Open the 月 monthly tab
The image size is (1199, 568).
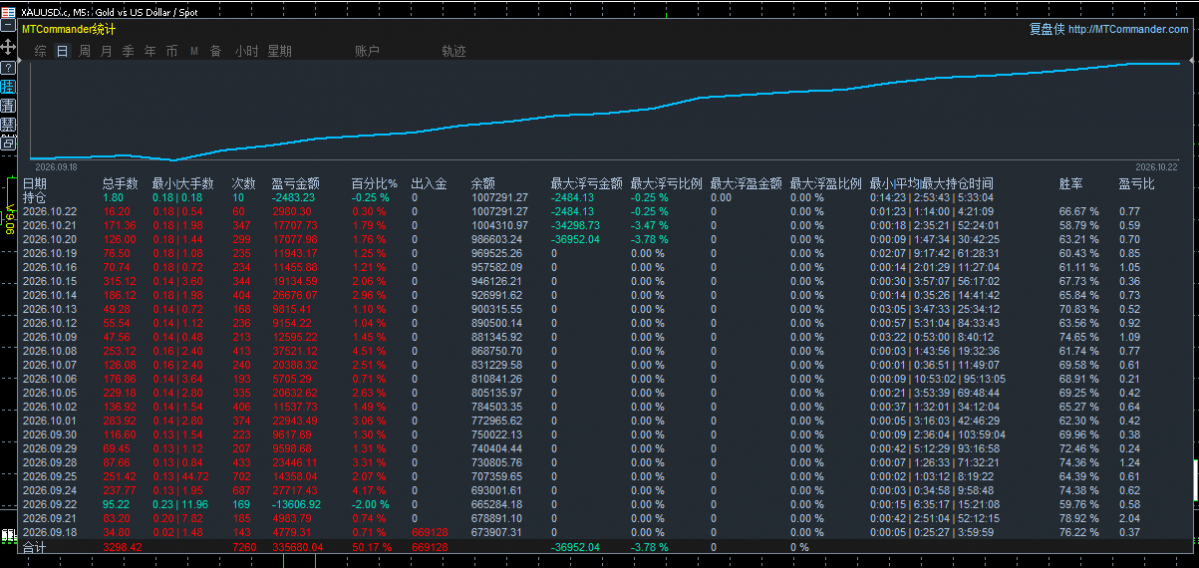click(x=106, y=51)
